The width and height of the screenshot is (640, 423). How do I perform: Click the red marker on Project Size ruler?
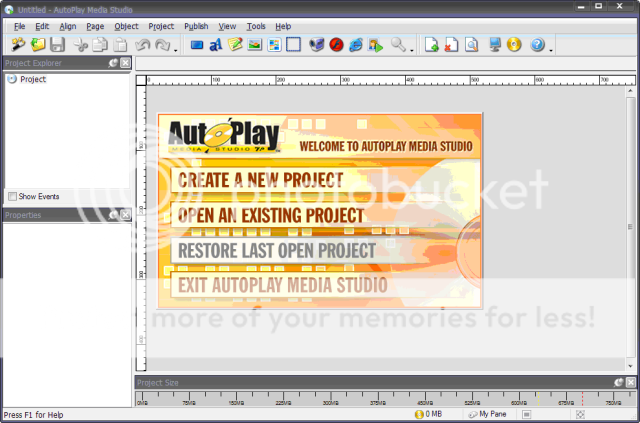click(x=582, y=399)
